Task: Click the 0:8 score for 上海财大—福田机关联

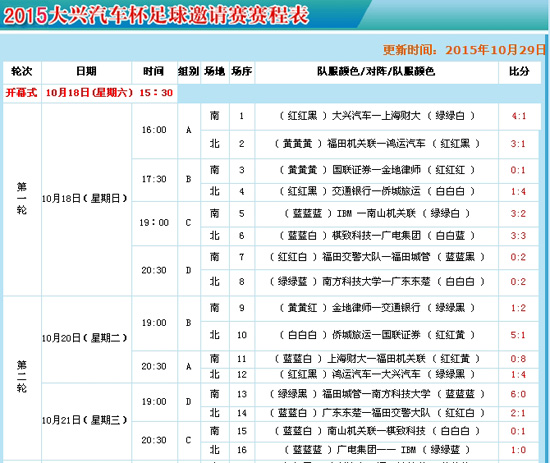Action: click(518, 359)
